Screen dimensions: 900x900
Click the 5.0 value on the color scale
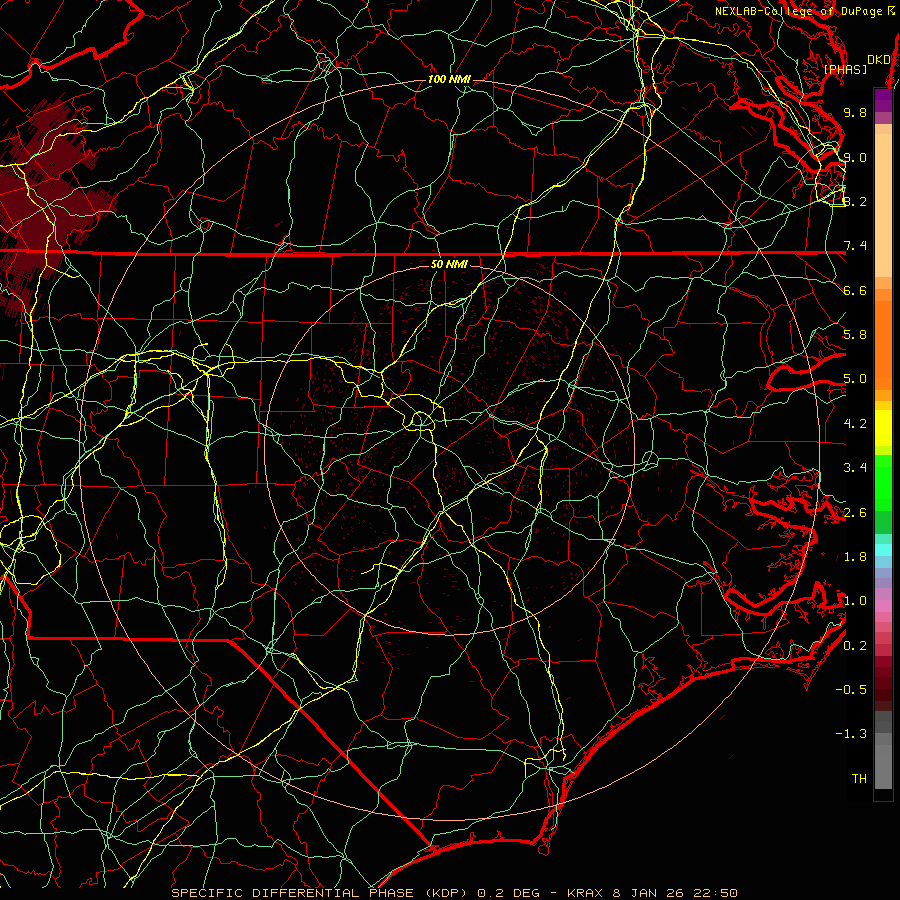[x=855, y=379]
